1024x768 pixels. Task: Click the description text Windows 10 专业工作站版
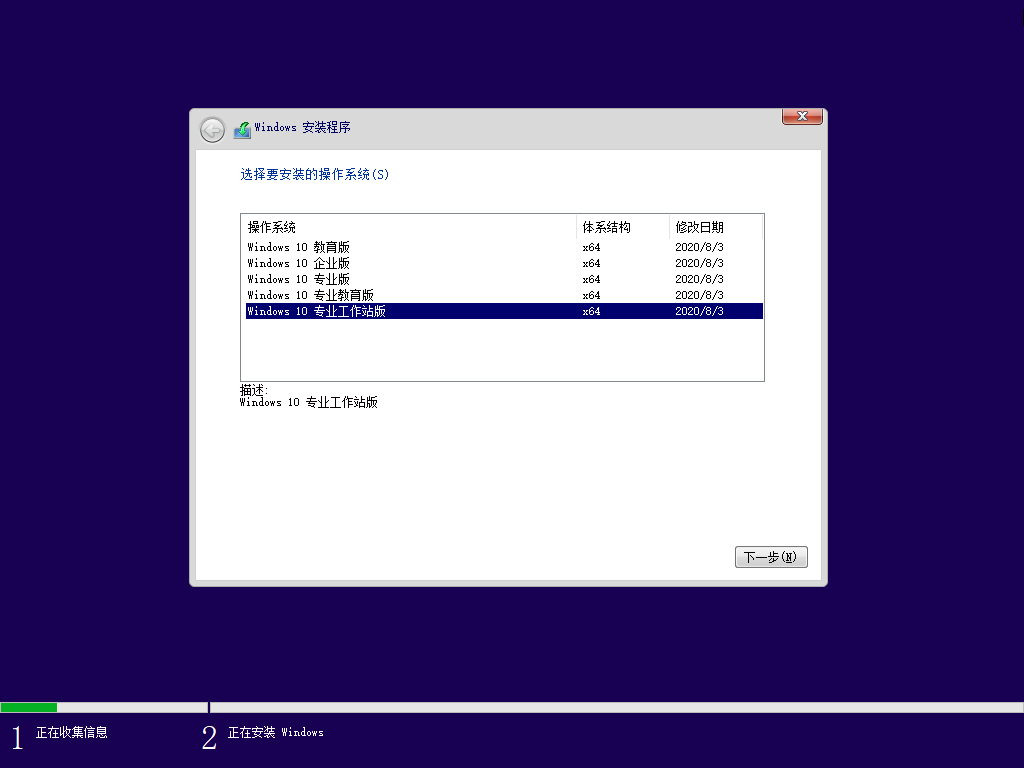click(x=310, y=402)
